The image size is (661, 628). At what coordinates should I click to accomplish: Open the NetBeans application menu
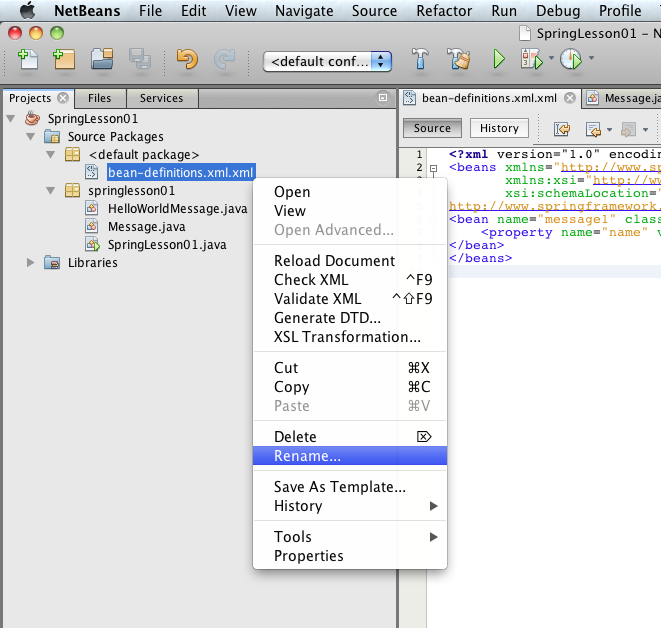click(x=87, y=11)
